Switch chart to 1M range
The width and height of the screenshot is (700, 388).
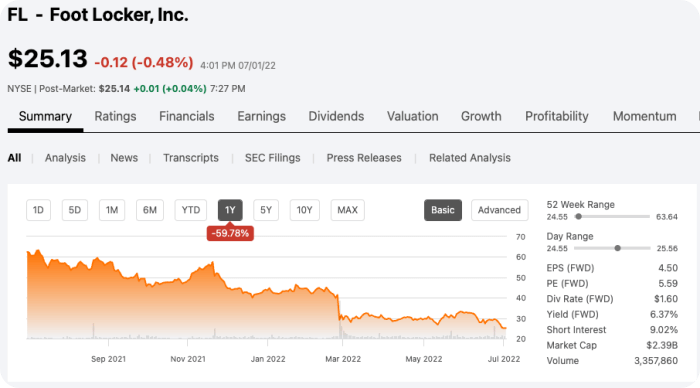[112, 210]
